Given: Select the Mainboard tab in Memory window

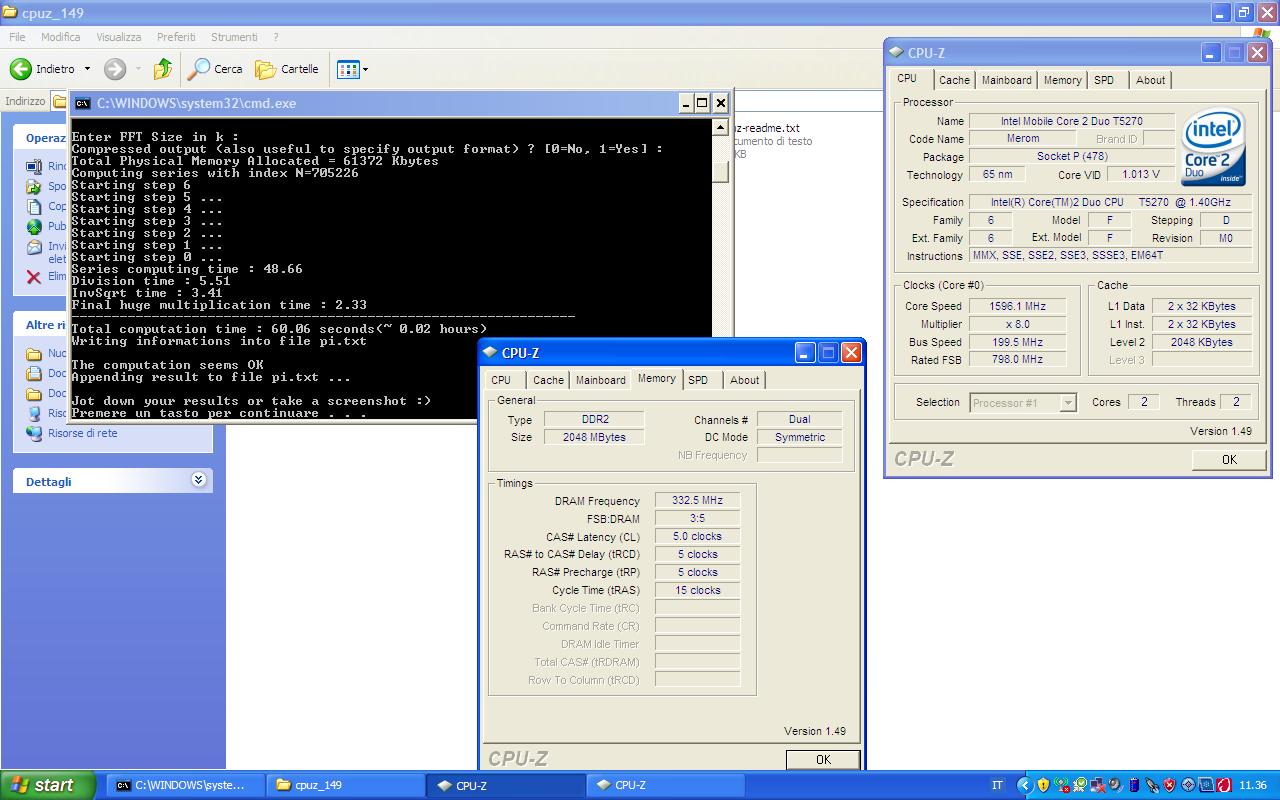Looking at the screenshot, I should 600,380.
